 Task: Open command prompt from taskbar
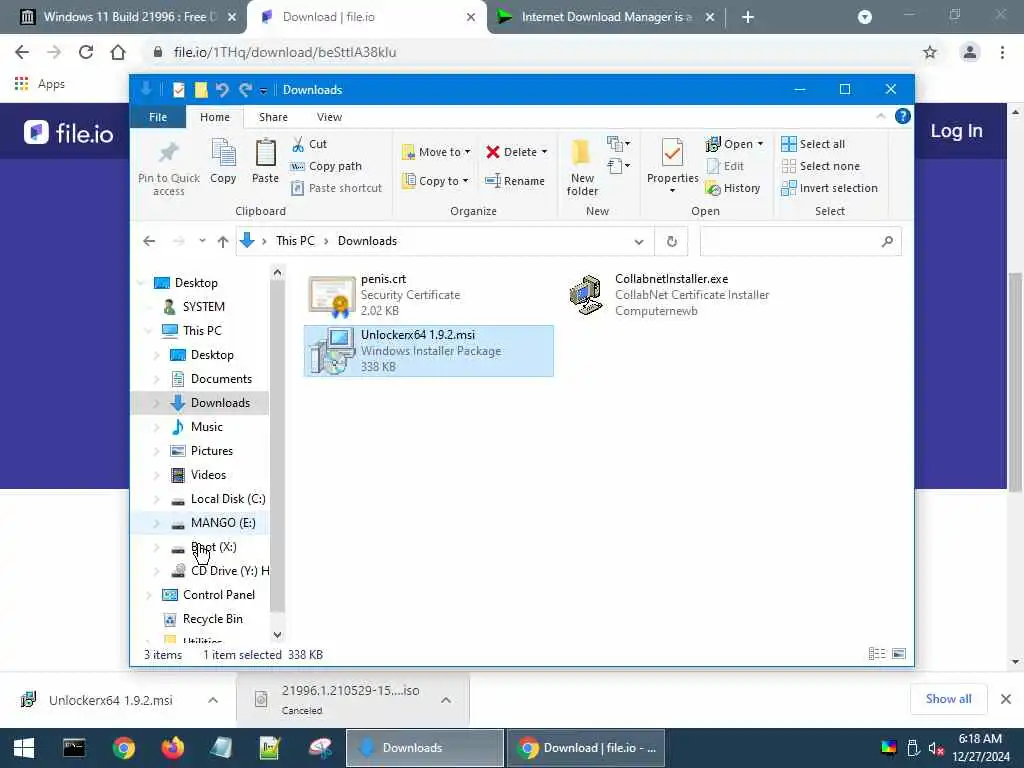pyautogui.click(x=74, y=748)
